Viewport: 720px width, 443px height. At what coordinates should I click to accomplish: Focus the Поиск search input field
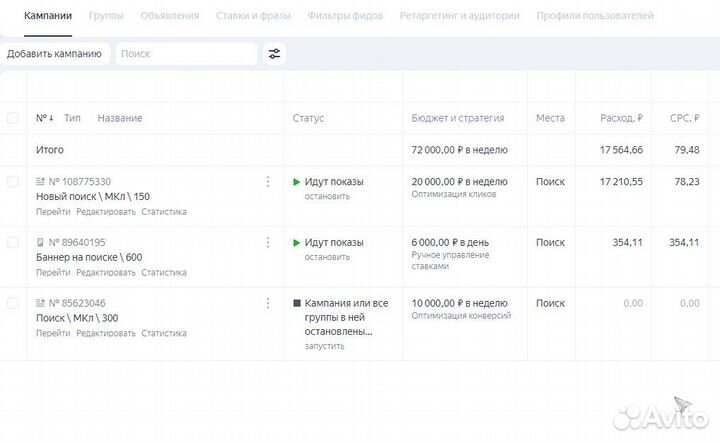click(185, 54)
